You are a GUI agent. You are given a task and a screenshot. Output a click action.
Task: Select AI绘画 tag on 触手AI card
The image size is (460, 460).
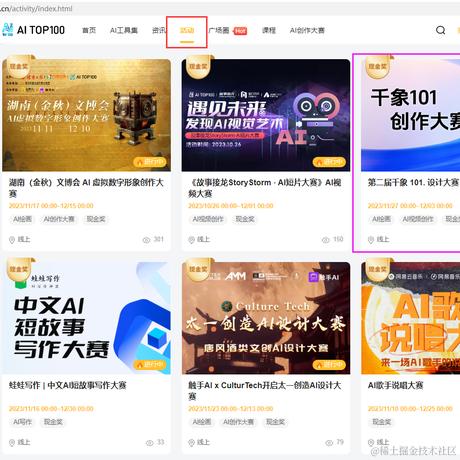click(x=202, y=422)
